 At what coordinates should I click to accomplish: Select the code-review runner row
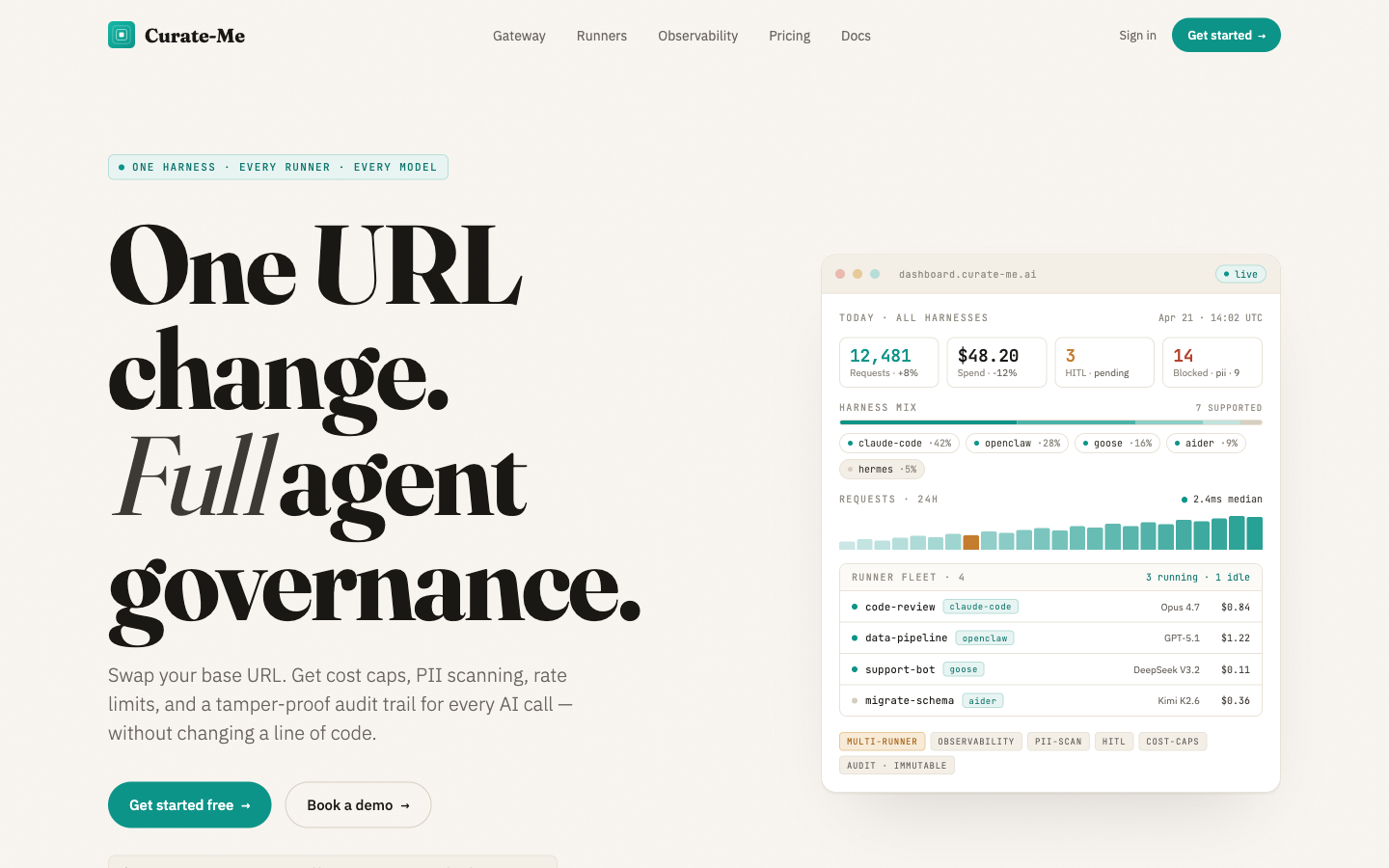coord(1050,608)
